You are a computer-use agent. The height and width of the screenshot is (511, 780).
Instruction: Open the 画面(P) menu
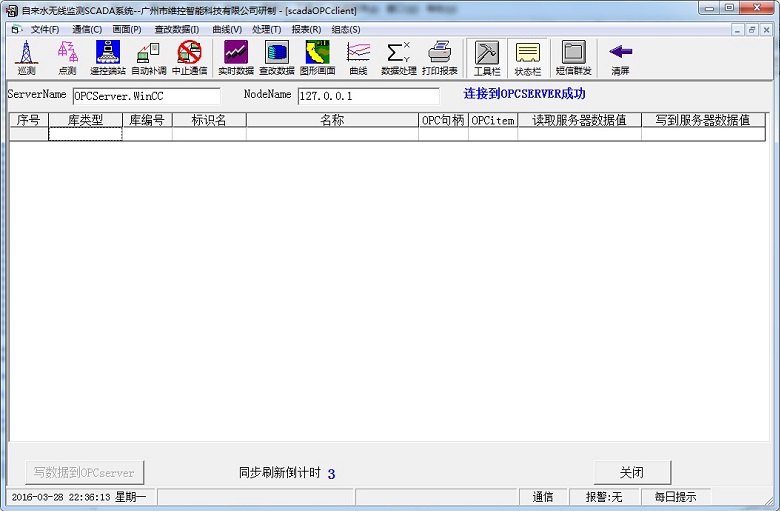127,29
